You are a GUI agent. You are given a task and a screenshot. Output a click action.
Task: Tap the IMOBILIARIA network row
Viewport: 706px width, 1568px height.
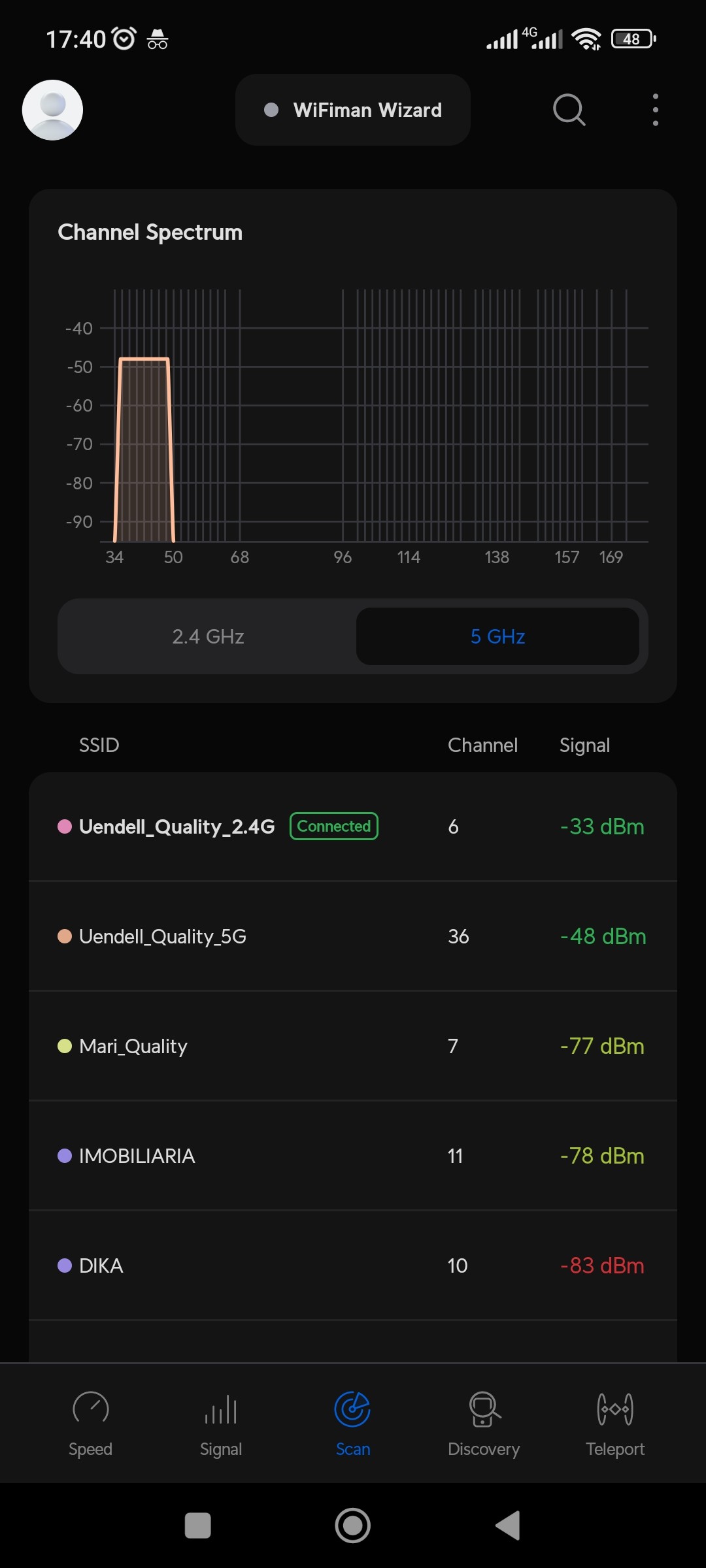click(x=353, y=1156)
